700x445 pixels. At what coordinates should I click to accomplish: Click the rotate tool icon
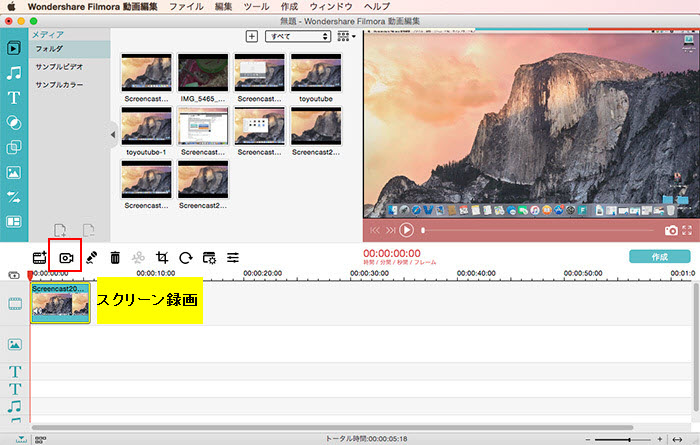click(x=186, y=258)
